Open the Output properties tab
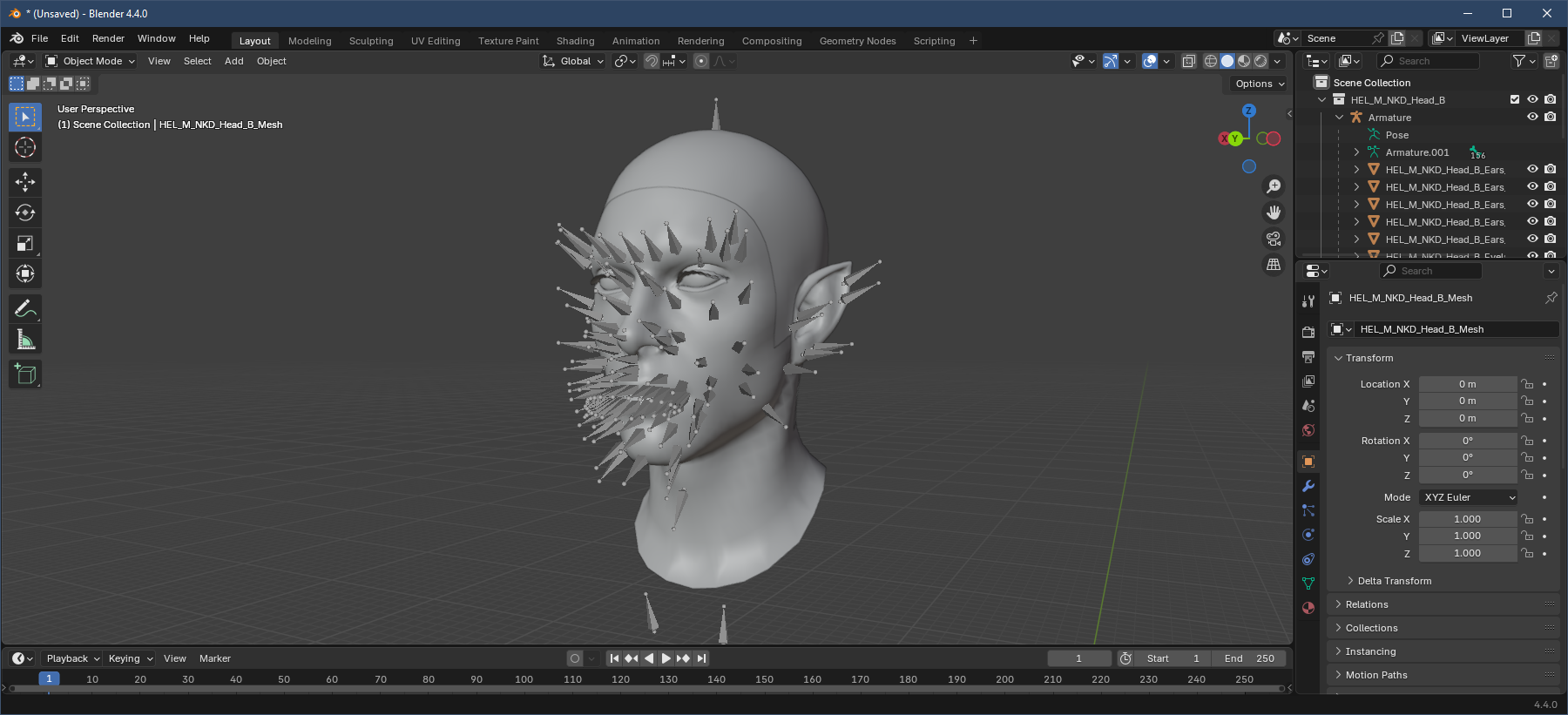This screenshot has height=715, width=1568. click(x=1308, y=357)
